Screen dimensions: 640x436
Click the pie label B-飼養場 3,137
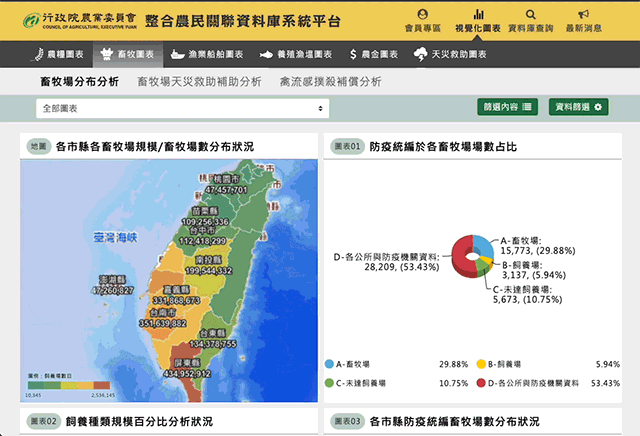pos(534,270)
